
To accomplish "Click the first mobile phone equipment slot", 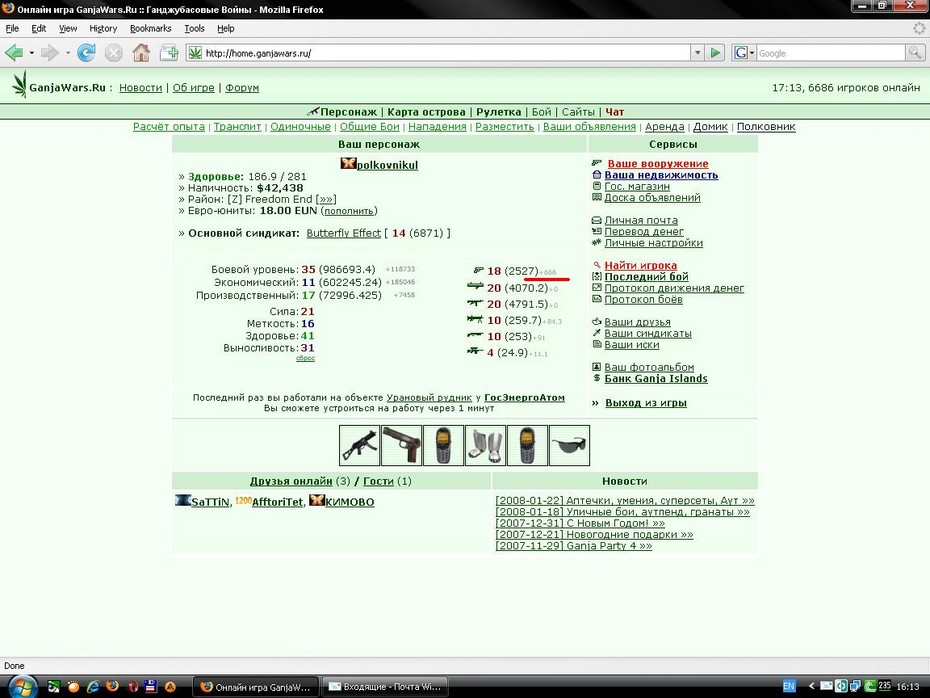I will pos(444,445).
